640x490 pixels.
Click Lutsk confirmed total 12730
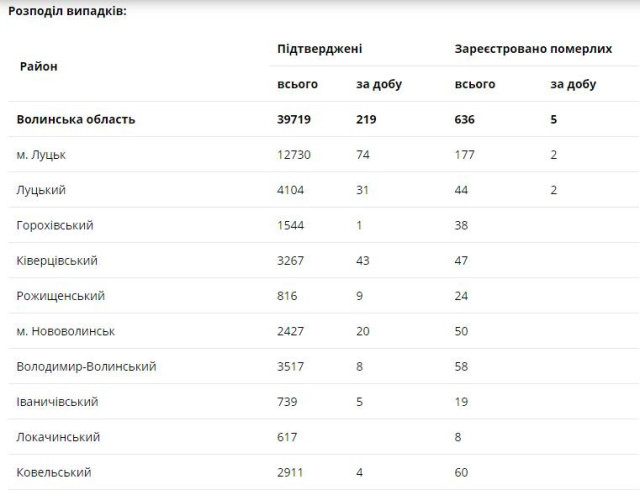pyautogui.click(x=296, y=155)
